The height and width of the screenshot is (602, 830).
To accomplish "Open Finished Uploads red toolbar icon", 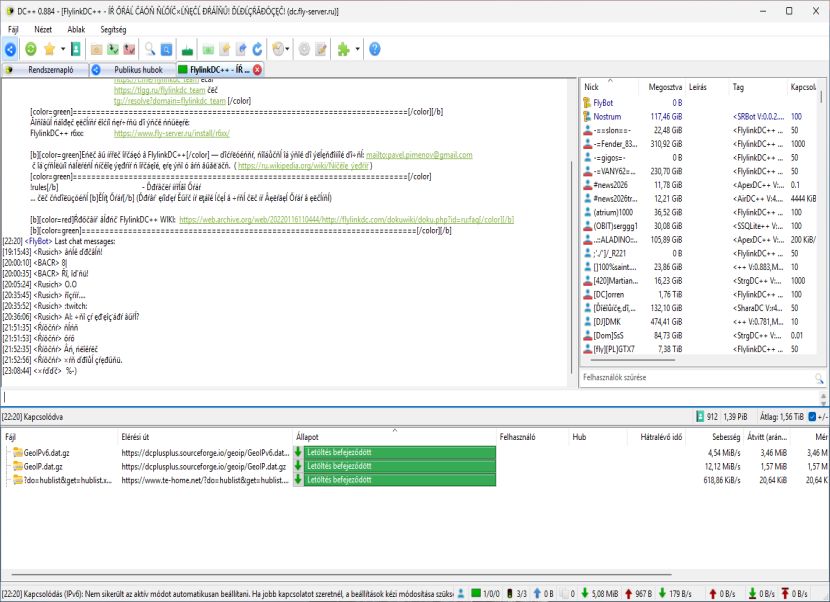I will [129, 49].
